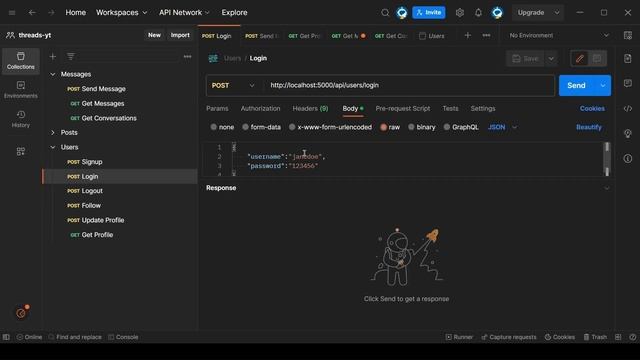Viewport: 640px width, 360px height.
Task: Click the filter collections icon
Action: (x=71, y=56)
